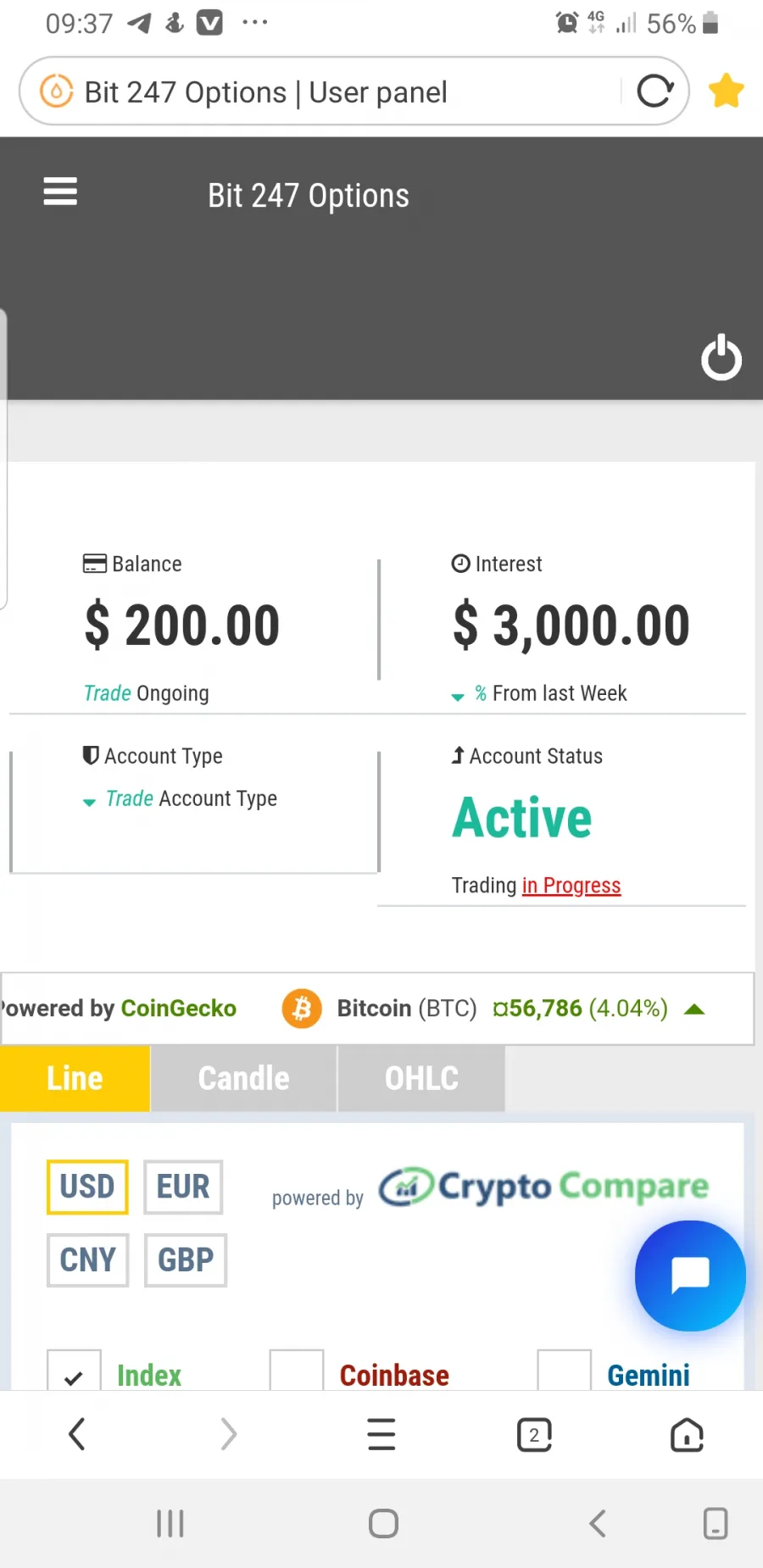763x1568 pixels.
Task: Open the browser tabs counter icon
Action: click(534, 1435)
